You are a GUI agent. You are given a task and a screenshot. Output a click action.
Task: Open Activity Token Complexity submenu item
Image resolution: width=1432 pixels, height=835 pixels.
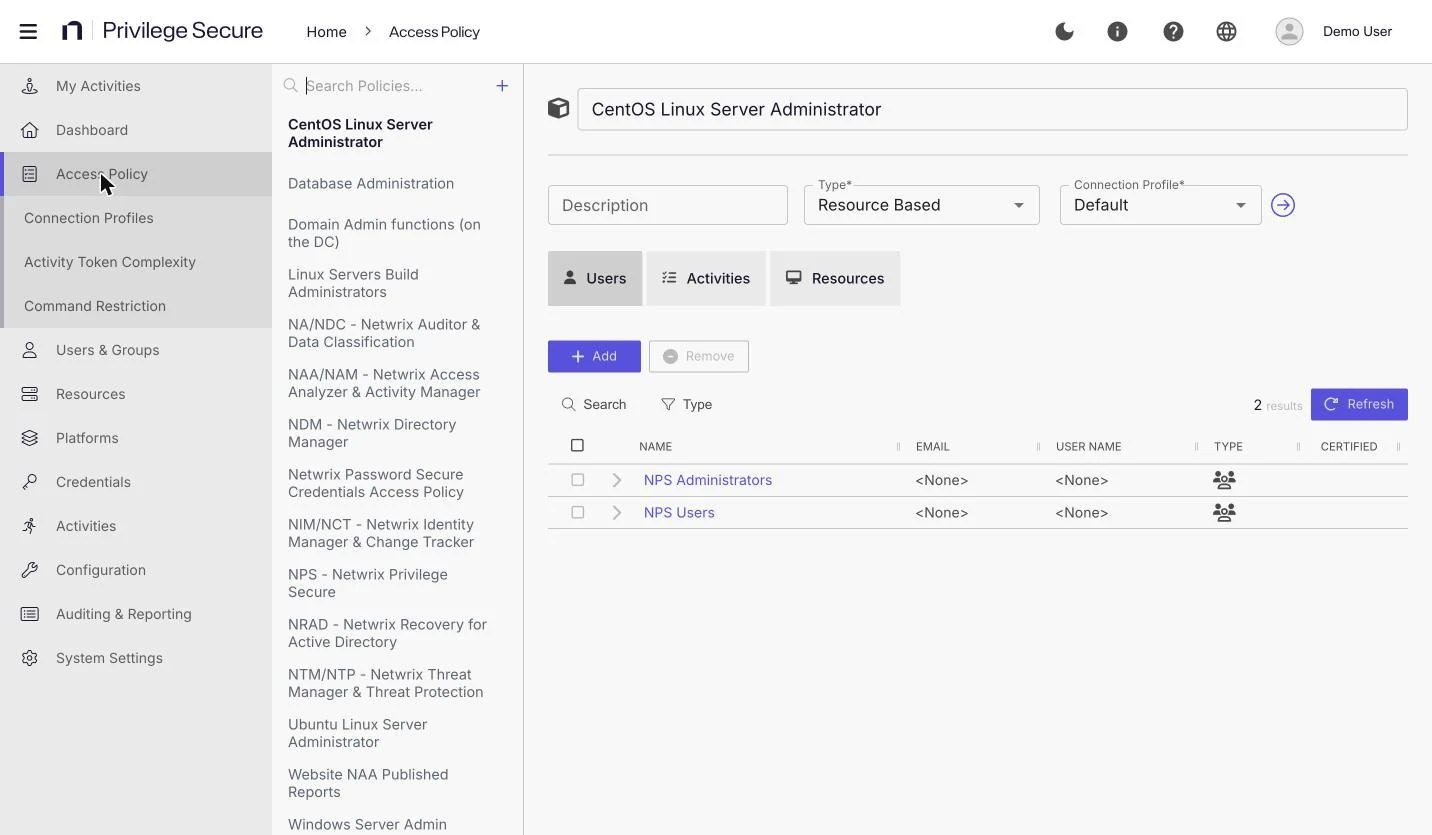[x=138, y=262]
